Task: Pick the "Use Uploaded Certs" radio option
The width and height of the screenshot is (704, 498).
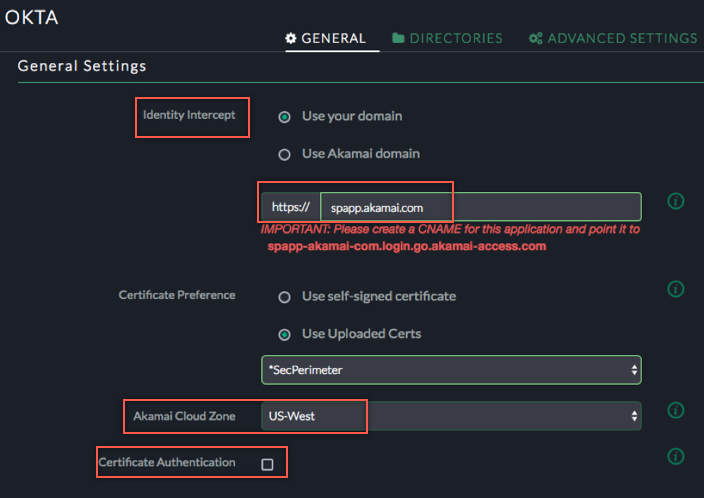Action: [285, 334]
